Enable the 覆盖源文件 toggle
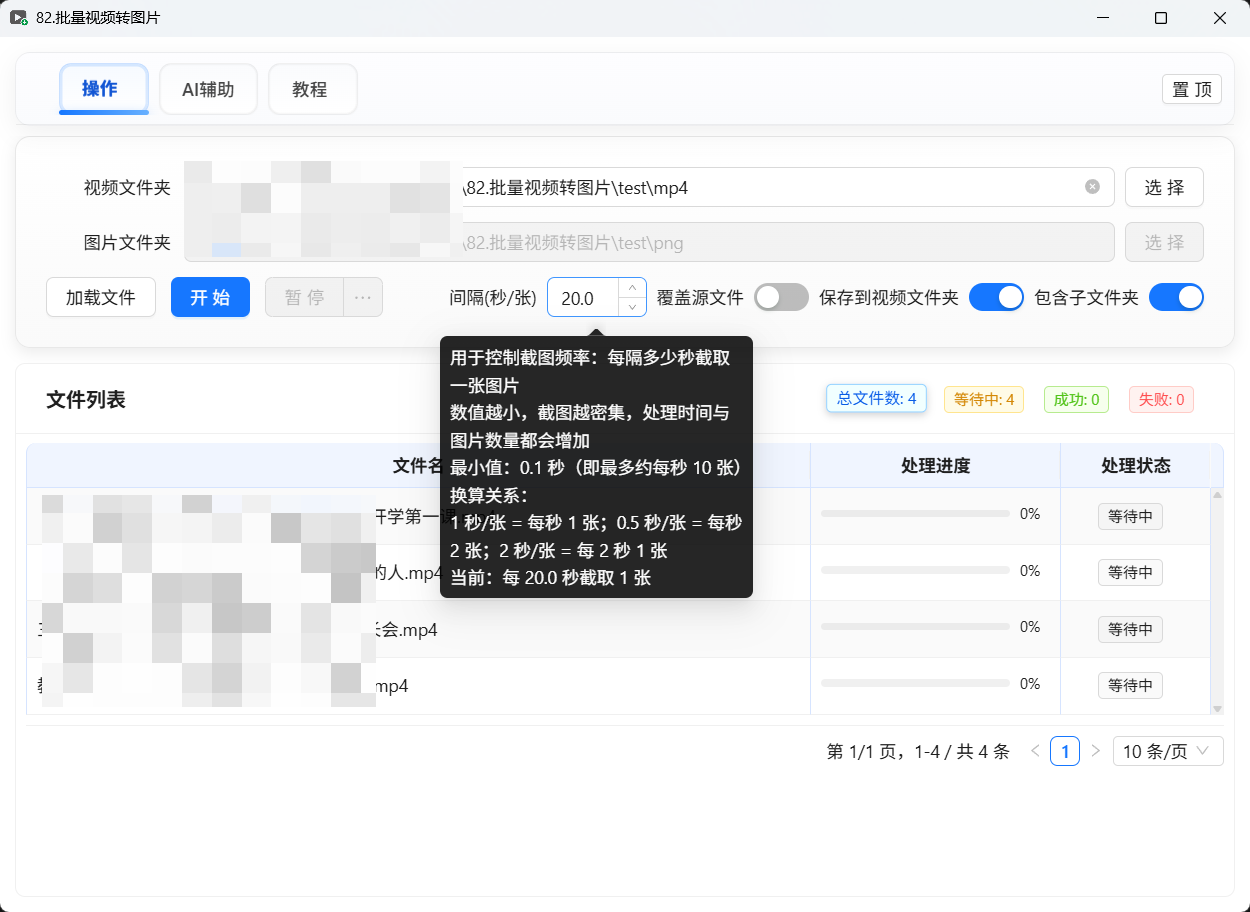 (780, 297)
